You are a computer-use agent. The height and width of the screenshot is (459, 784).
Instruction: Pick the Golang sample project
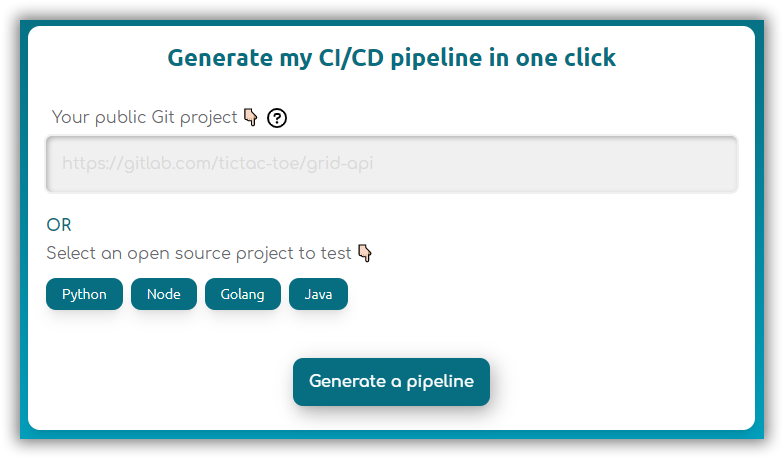(243, 294)
